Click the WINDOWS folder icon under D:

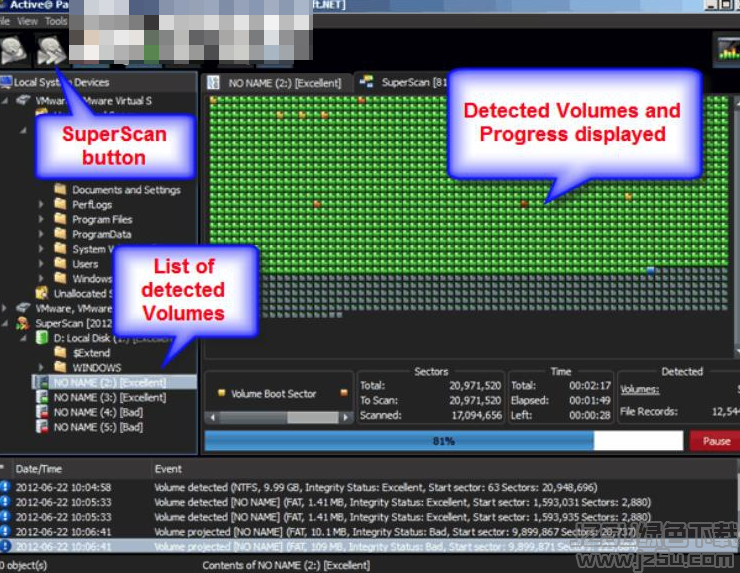click(x=60, y=367)
